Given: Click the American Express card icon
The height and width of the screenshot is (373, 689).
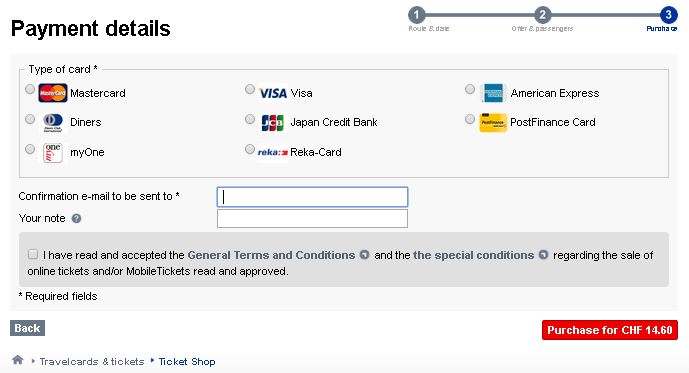Looking at the screenshot, I should tap(493, 93).
